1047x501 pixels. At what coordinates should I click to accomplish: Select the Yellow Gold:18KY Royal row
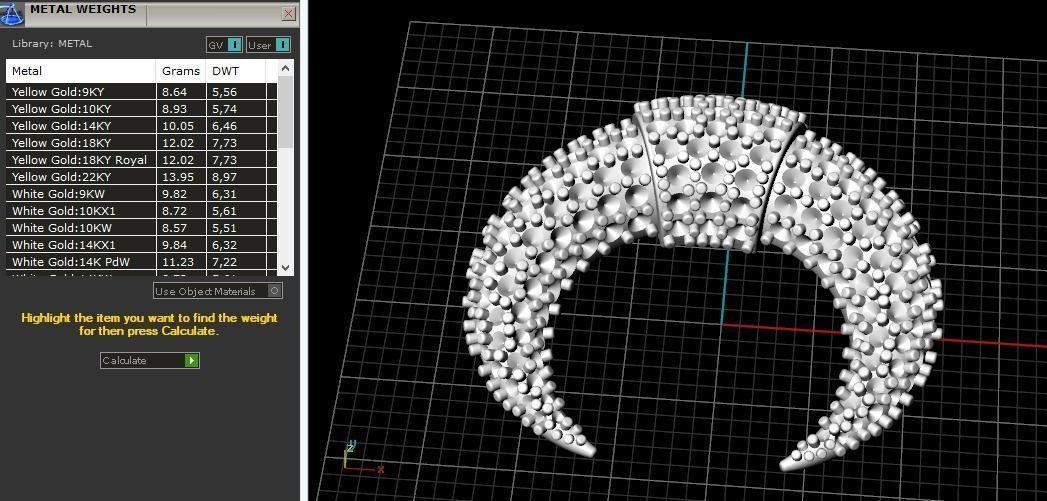(142, 160)
